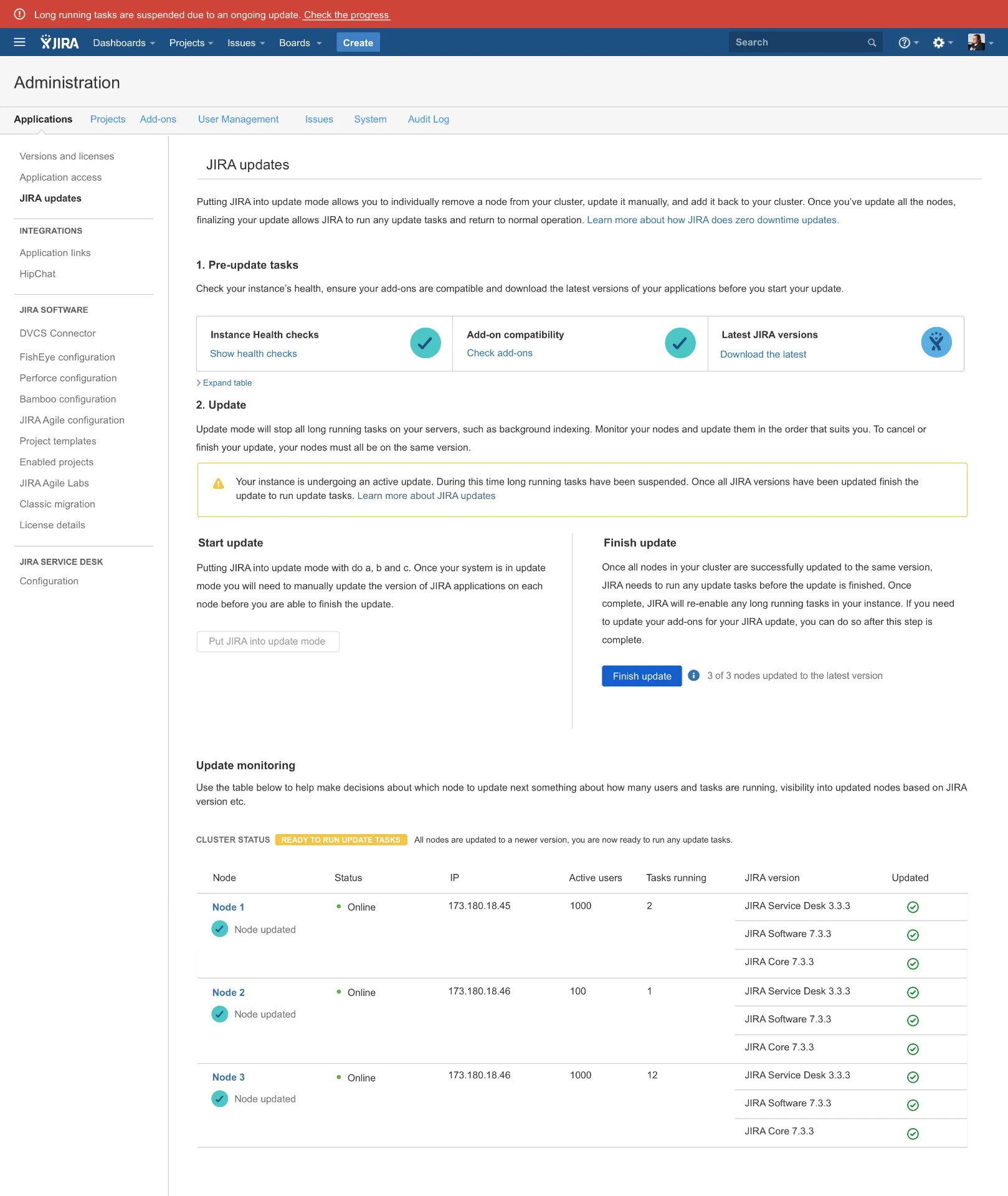
Task: Click Add-on compatibility checkmark icon
Action: [680, 343]
